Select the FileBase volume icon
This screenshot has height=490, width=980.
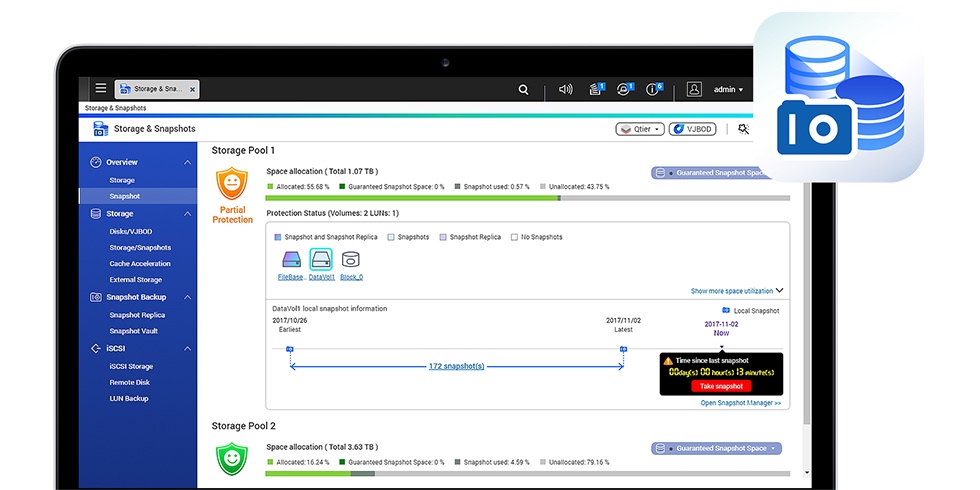coord(292,260)
